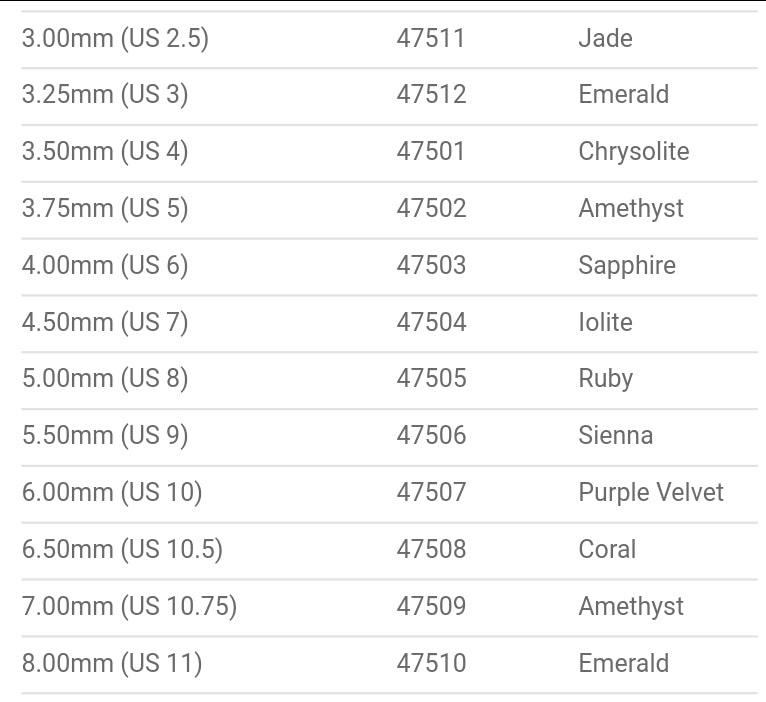Select the Purple Velvet color name
Image resolution: width=766 pixels, height=702 pixels.
click(651, 493)
